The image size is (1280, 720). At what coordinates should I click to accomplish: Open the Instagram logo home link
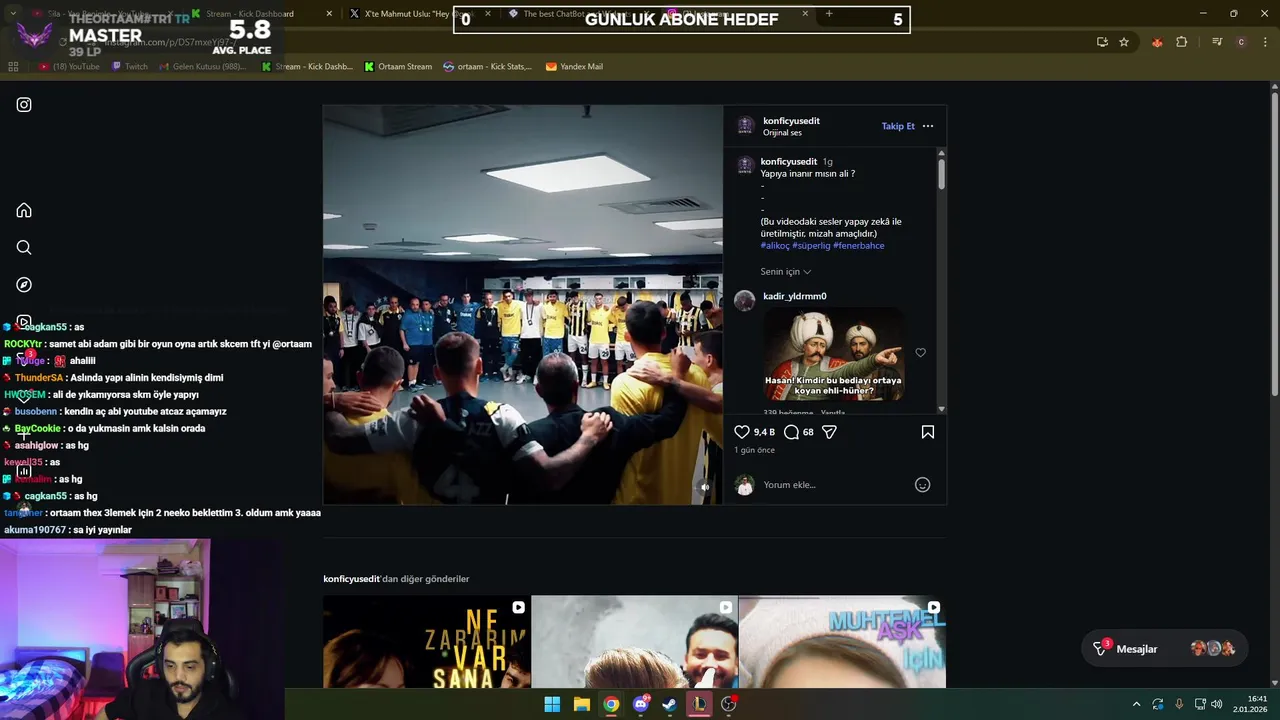point(24,105)
